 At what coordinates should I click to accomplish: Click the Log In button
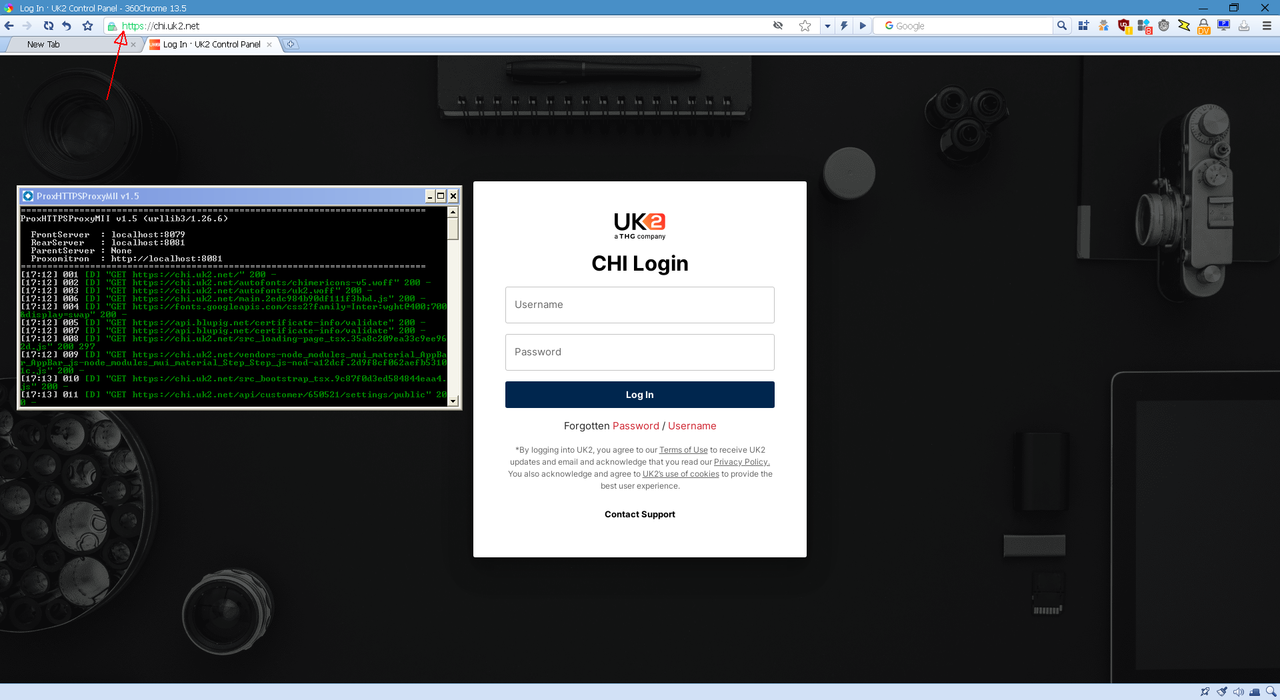pos(640,395)
